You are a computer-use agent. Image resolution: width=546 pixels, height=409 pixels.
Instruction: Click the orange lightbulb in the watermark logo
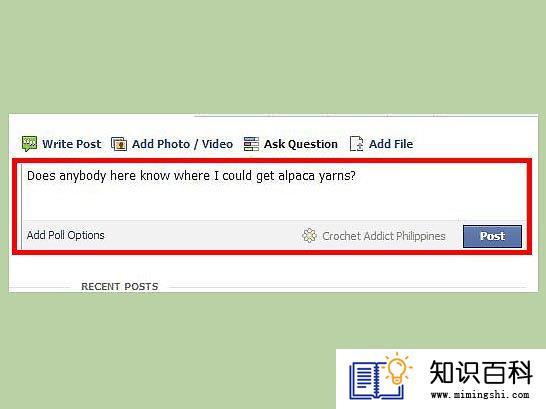pos(397,369)
